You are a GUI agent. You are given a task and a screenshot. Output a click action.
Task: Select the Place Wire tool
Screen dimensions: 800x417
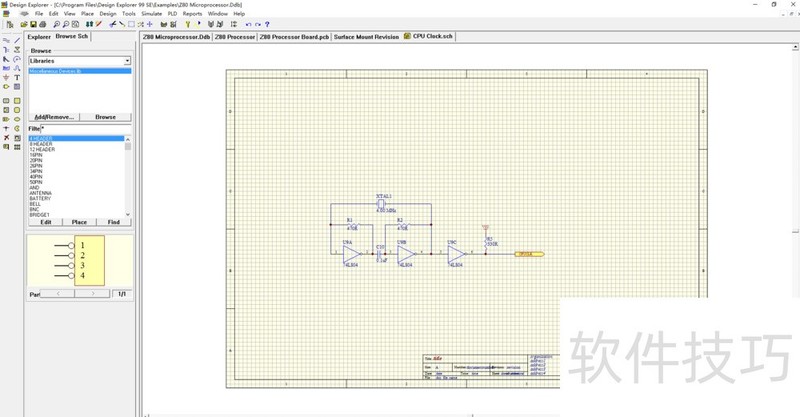click(6, 40)
